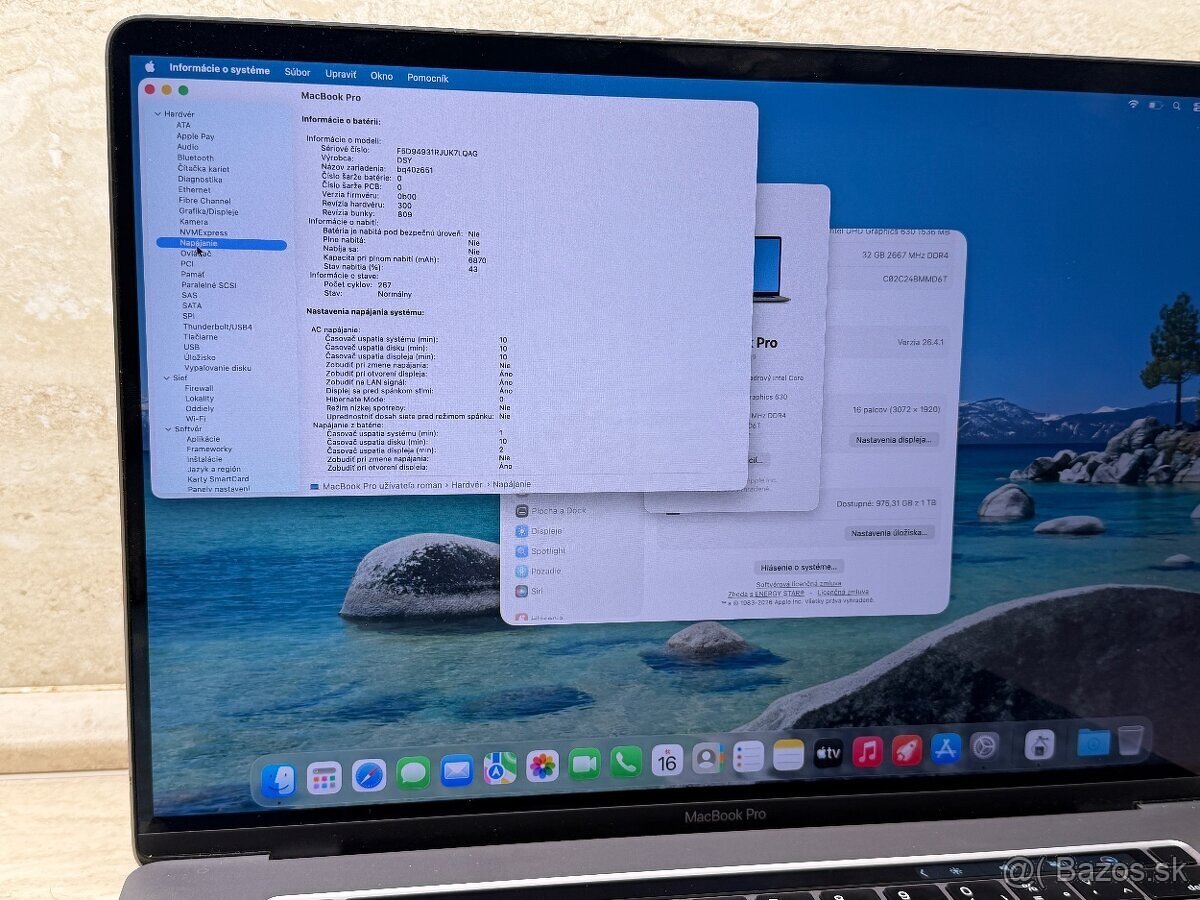Select NVMExpress in hardware list
The image size is (1200, 900).
tap(203, 232)
